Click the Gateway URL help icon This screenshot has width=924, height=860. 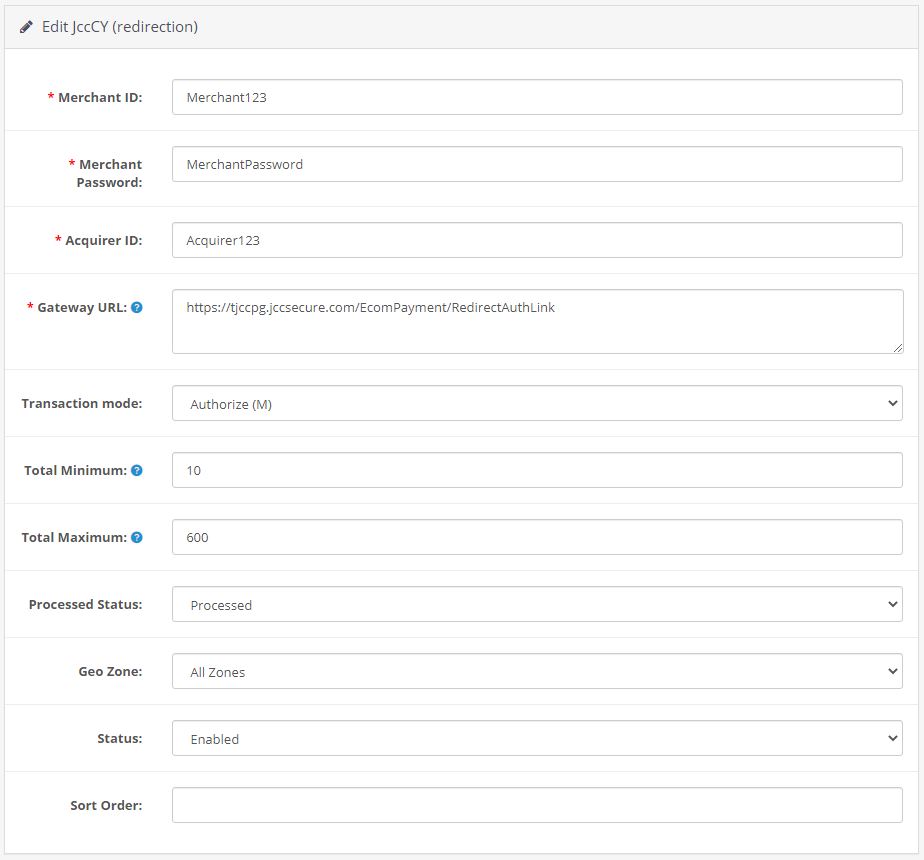click(x=137, y=308)
